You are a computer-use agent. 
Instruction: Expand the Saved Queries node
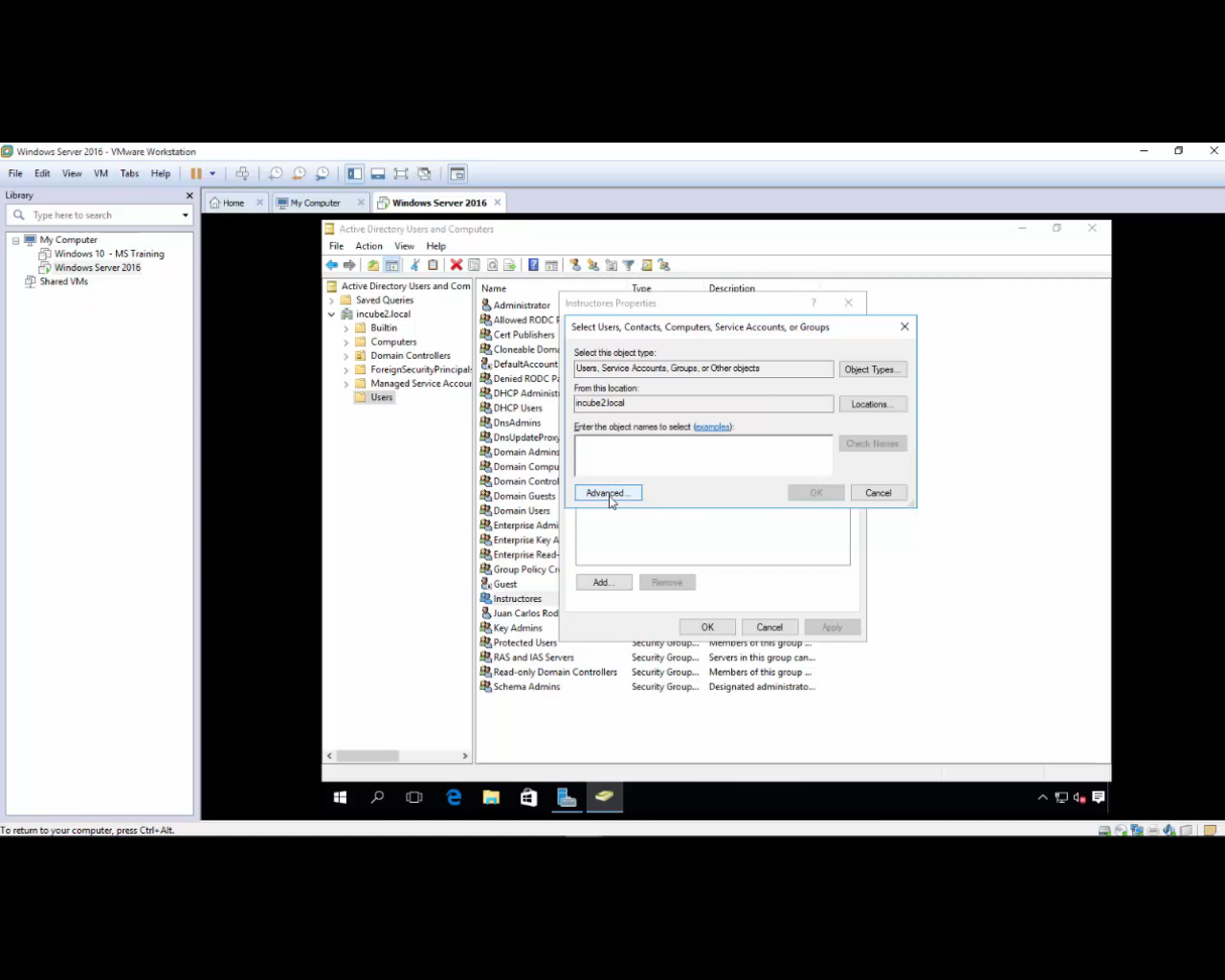[332, 301]
